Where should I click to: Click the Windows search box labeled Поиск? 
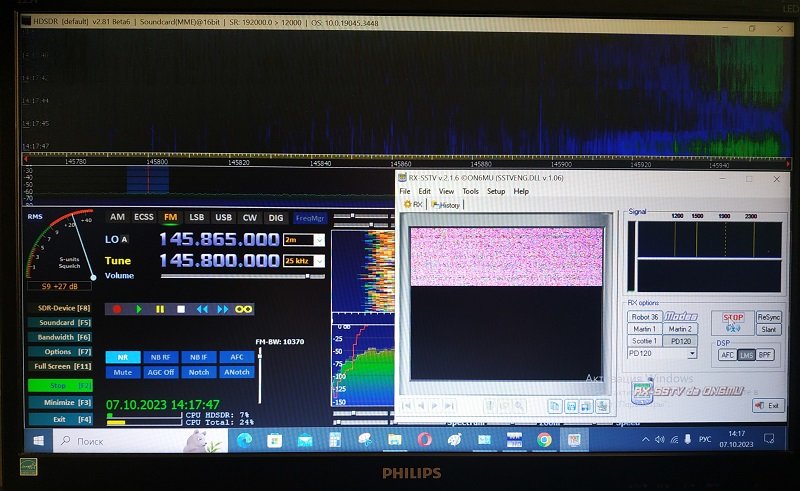(x=140, y=441)
